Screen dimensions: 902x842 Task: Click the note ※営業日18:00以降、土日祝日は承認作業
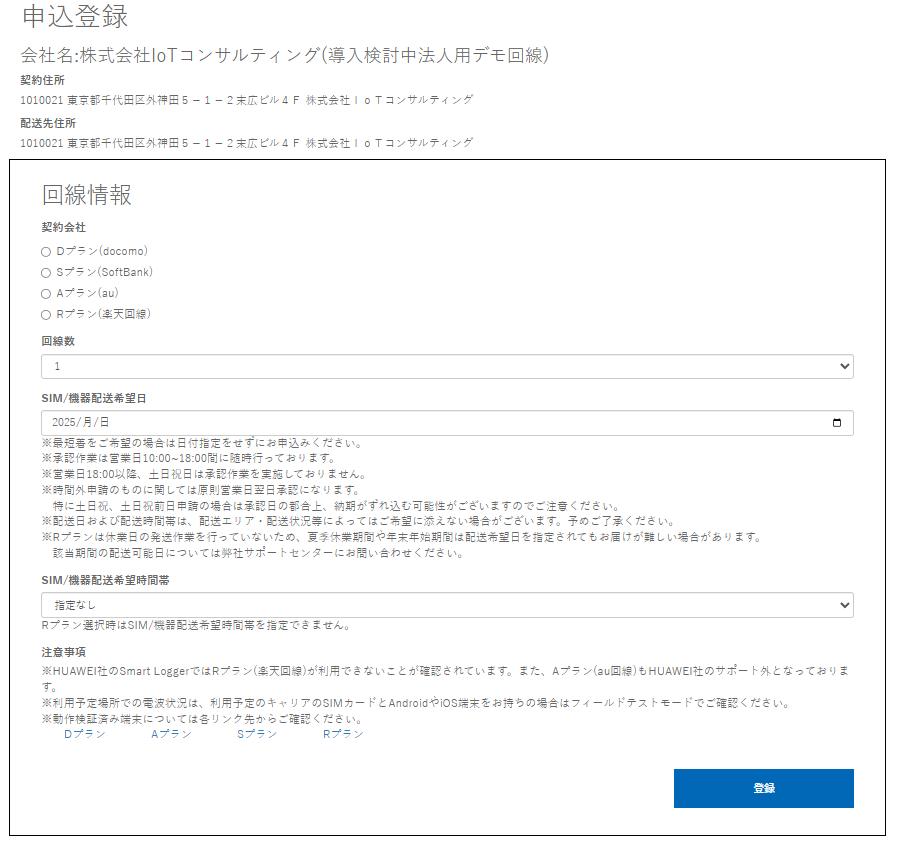coord(204,474)
